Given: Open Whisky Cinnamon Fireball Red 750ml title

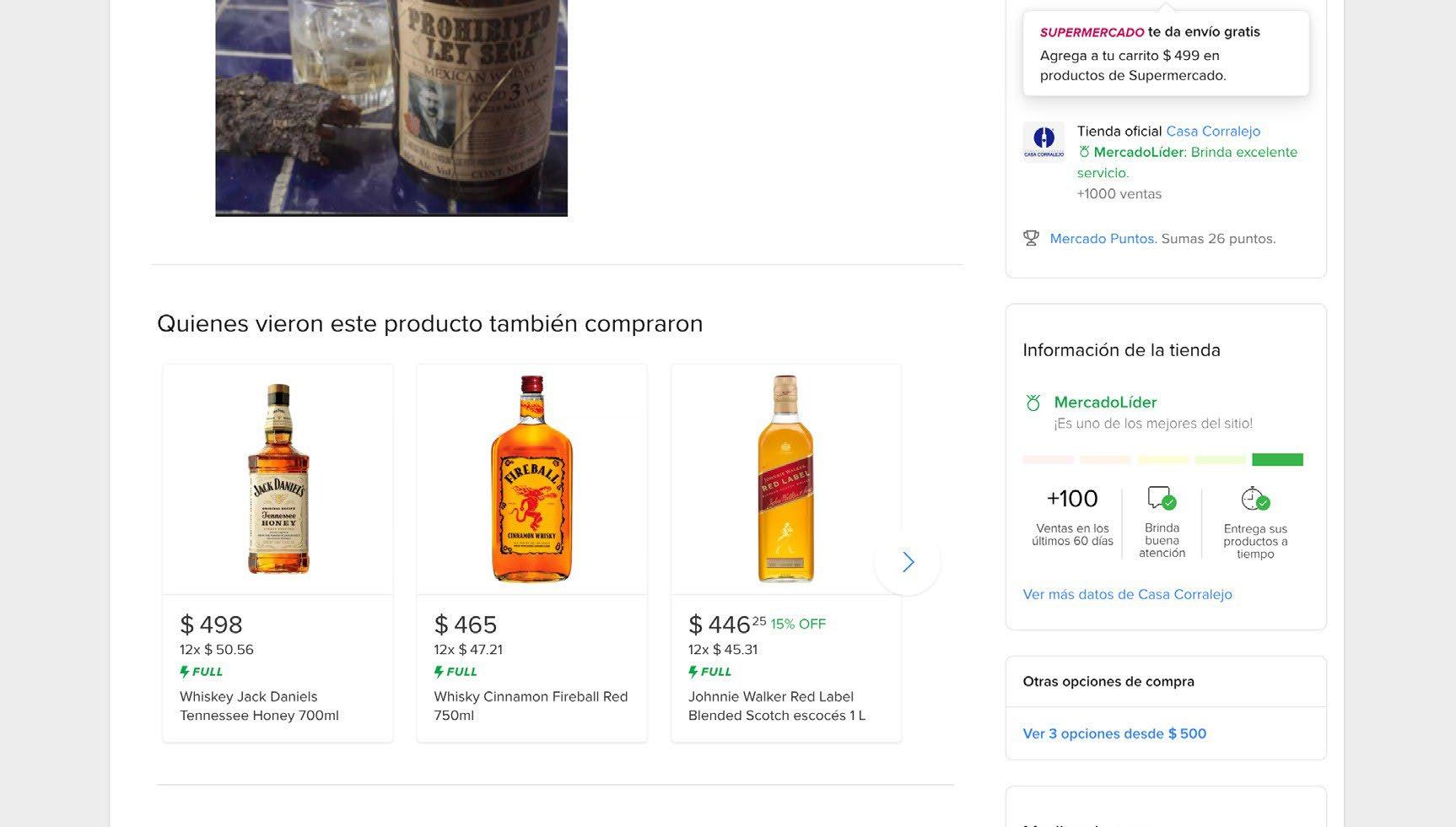Looking at the screenshot, I should [531, 705].
